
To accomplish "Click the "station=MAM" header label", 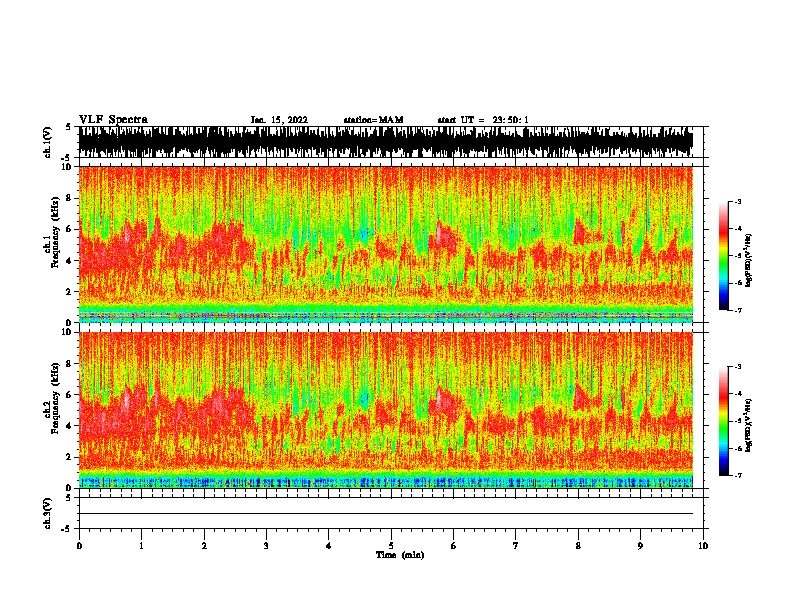I will 373,120.
